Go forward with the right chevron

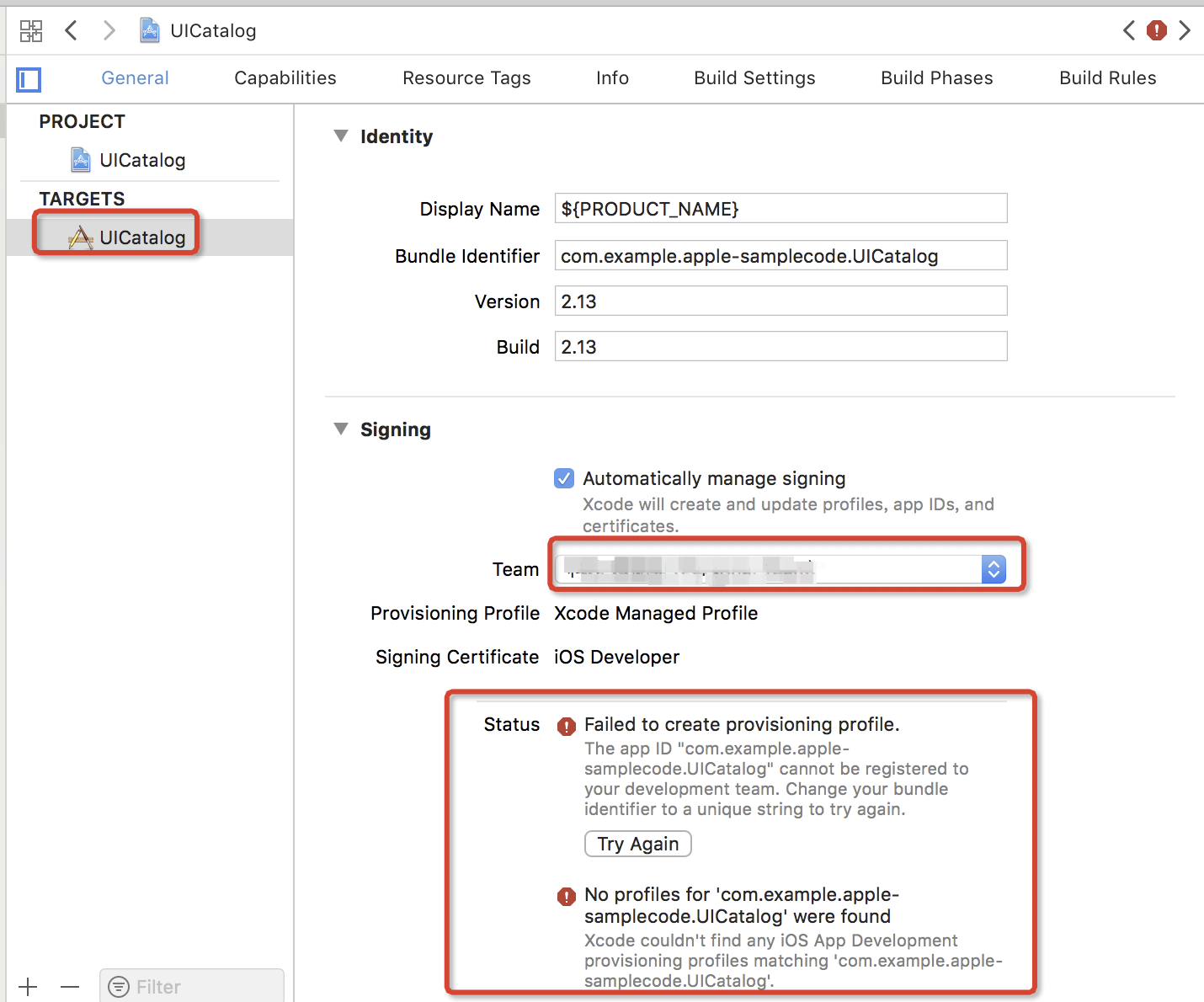pyautogui.click(x=109, y=31)
